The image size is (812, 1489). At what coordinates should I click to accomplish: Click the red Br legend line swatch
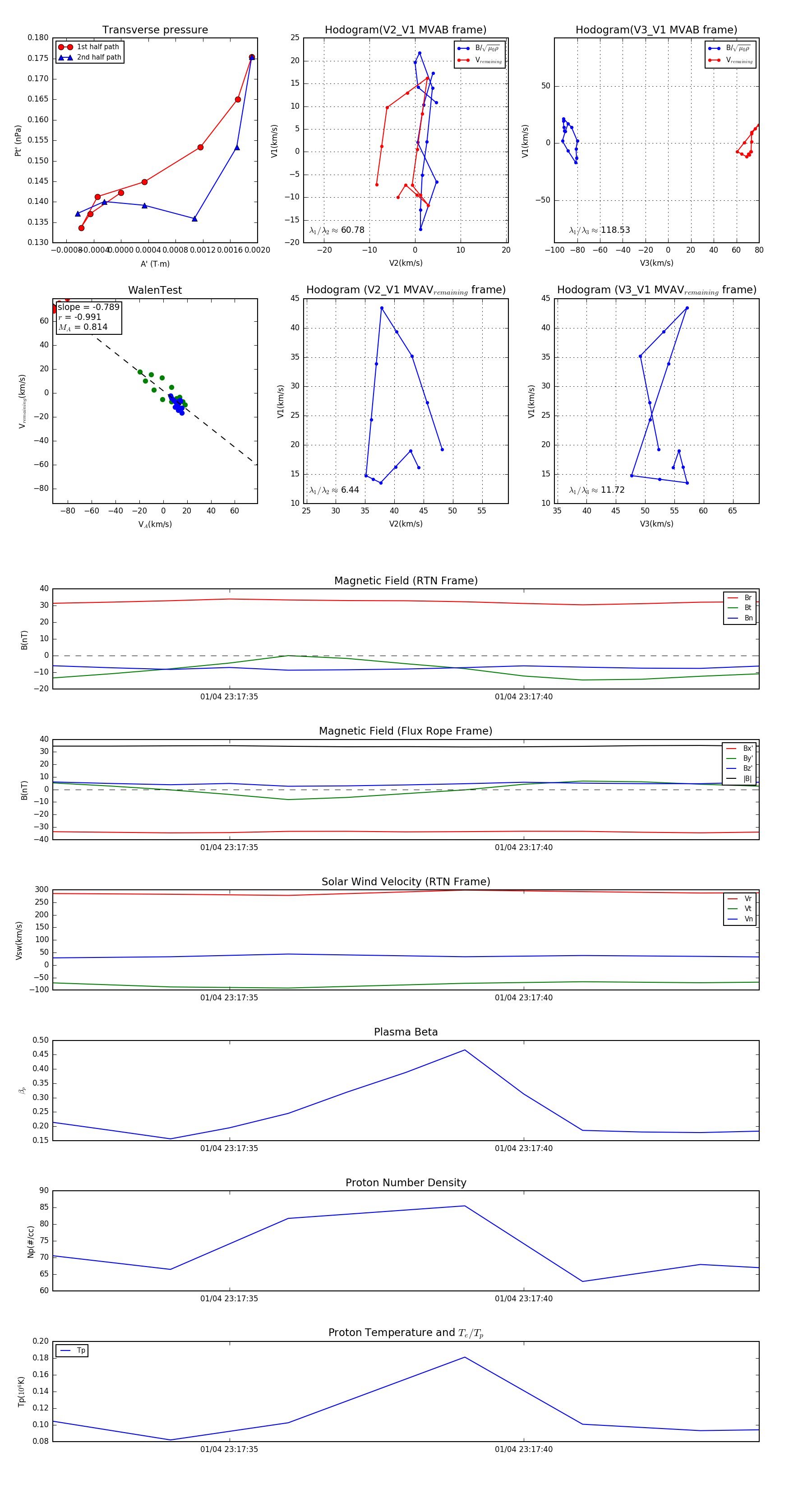[732, 598]
